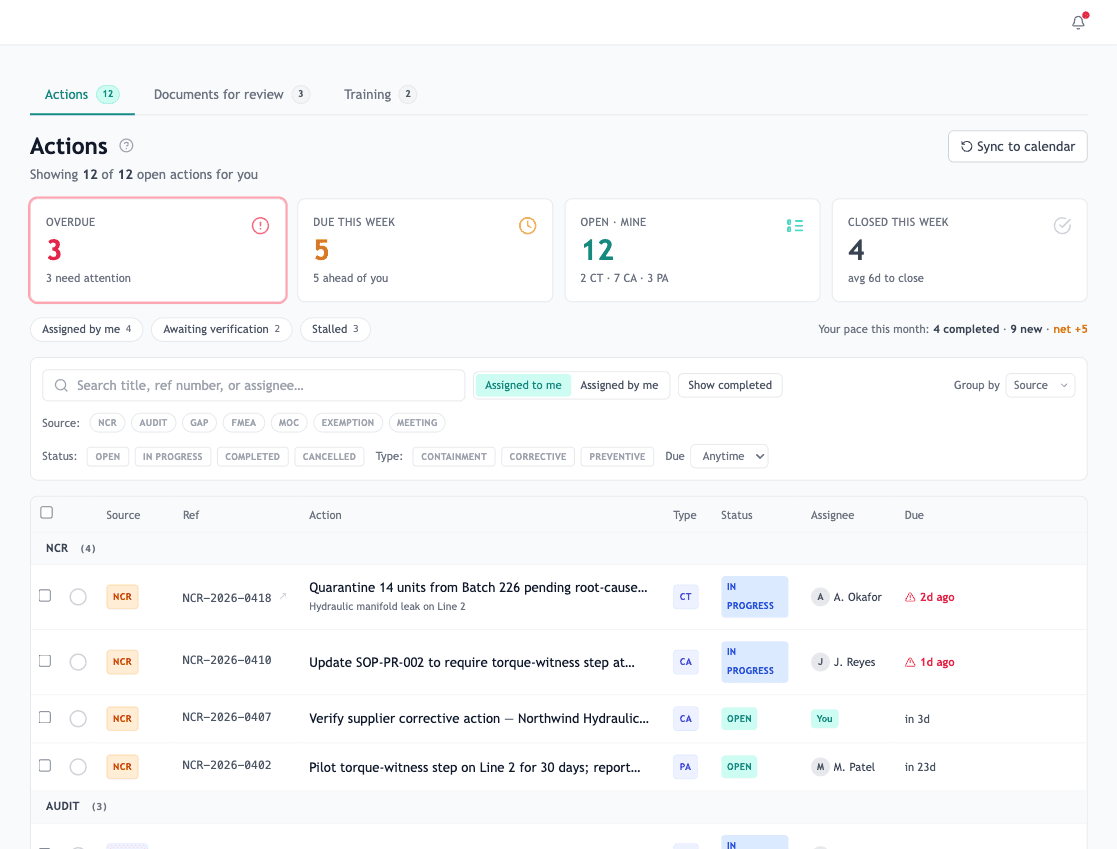The width and height of the screenshot is (1117, 849).
Task: Click Sync to calendar button
Action: coord(1017,146)
